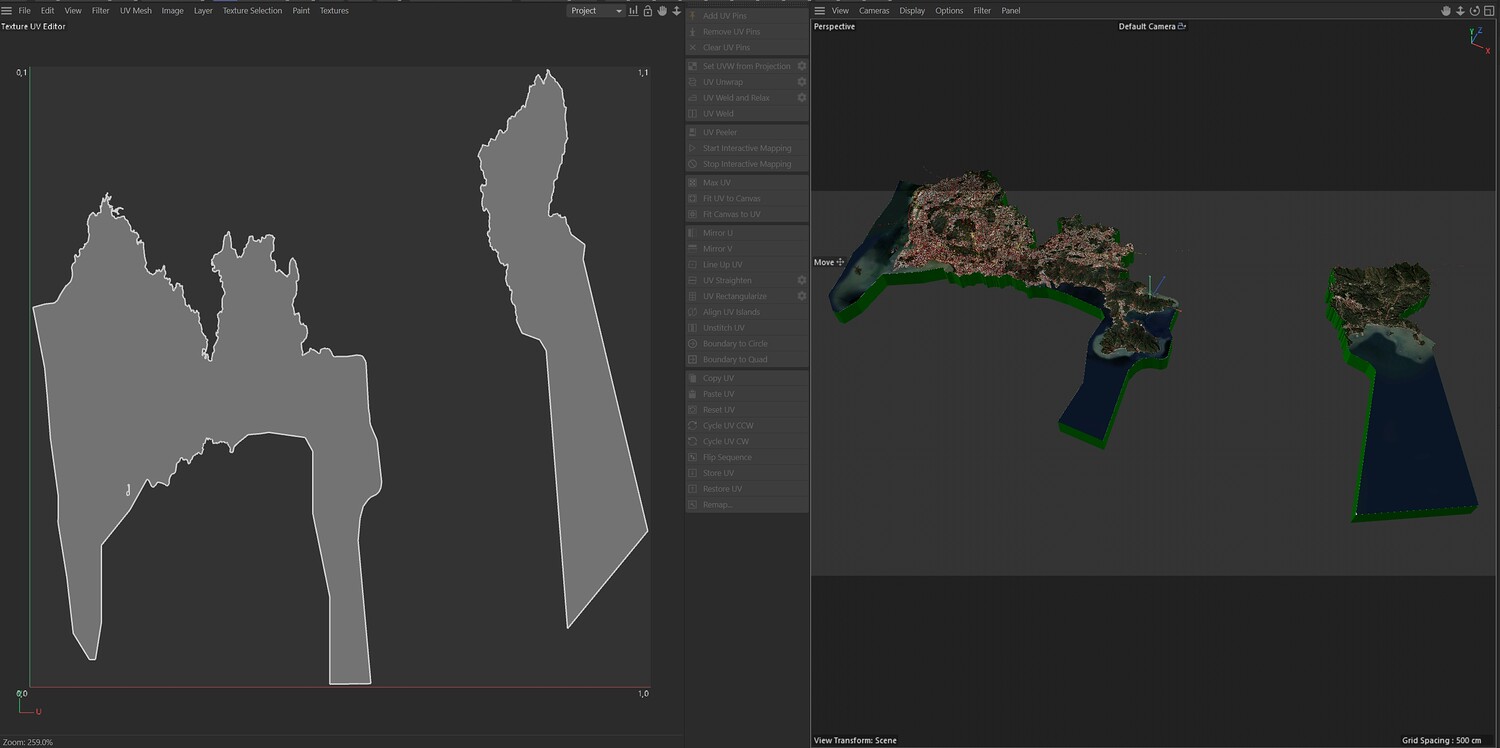Image resolution: width=1500 pixels, height=748 pixels.
Task: Click the Line Up UV command
Action: coord(747,265)
